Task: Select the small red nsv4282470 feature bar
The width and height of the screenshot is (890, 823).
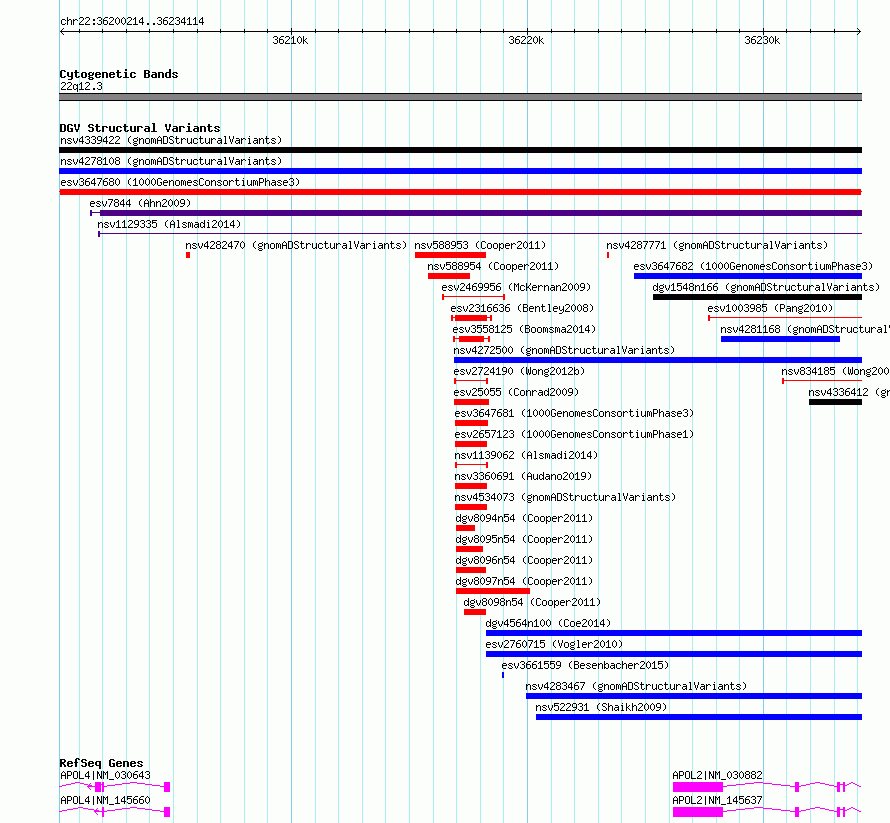Action: [188, 255]
